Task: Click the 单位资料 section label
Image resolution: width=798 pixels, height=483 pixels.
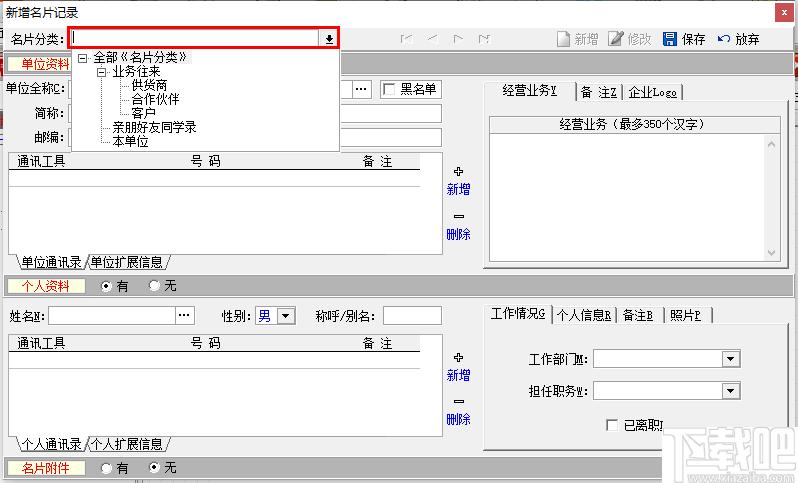Action: click(x=46, y=64)
